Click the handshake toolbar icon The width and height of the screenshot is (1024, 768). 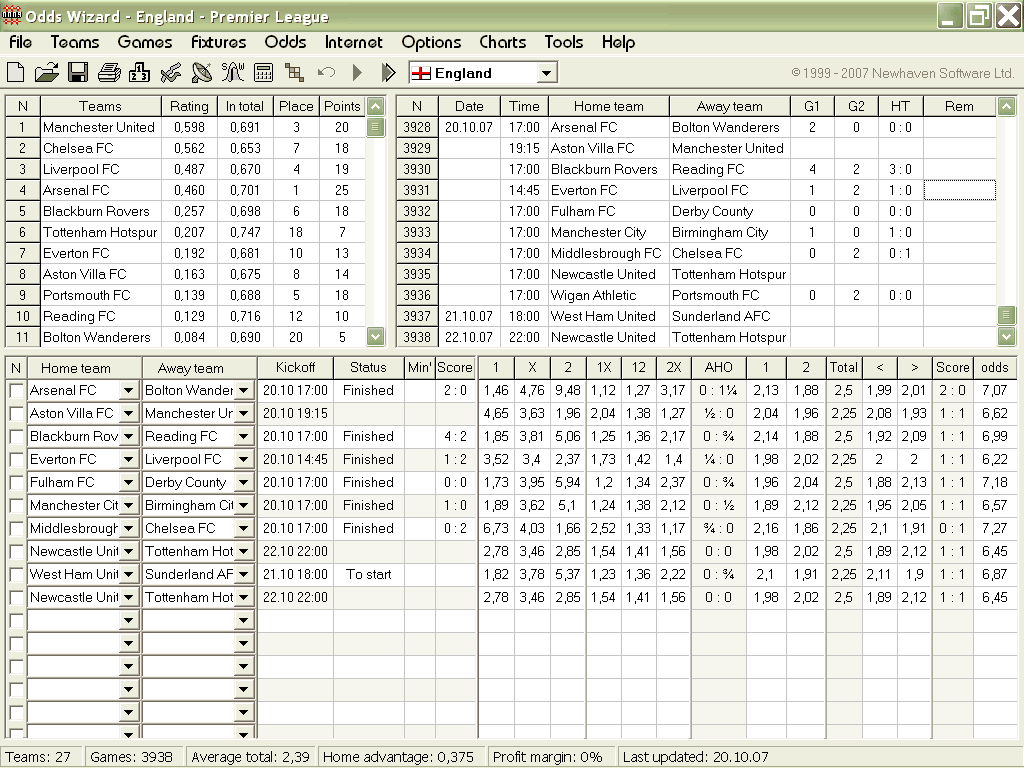pyautogui.click(x=170, y=72)
